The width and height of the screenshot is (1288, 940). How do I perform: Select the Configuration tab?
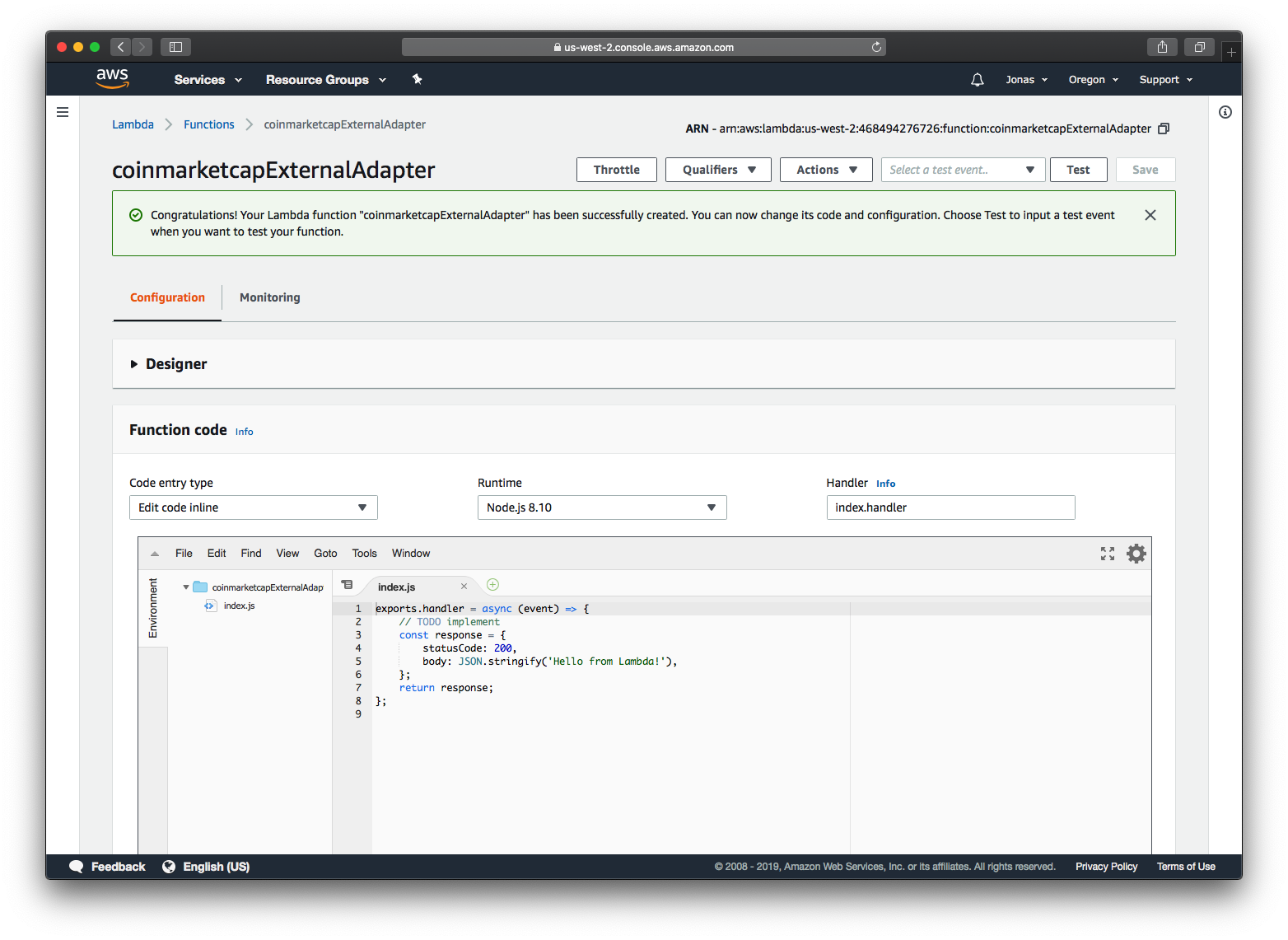[x=167, y=297]
